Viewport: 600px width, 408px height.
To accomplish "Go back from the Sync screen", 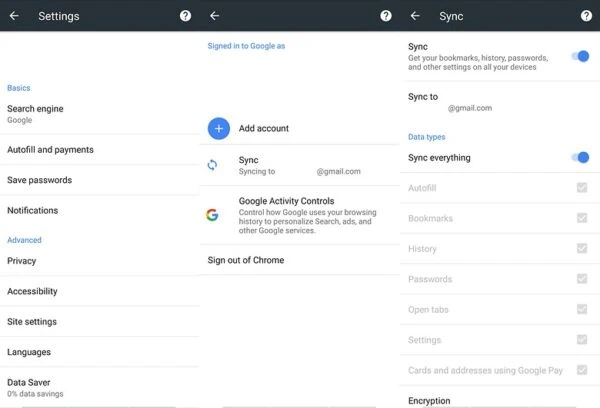I will pyautogui.click(x=415, y=16).
